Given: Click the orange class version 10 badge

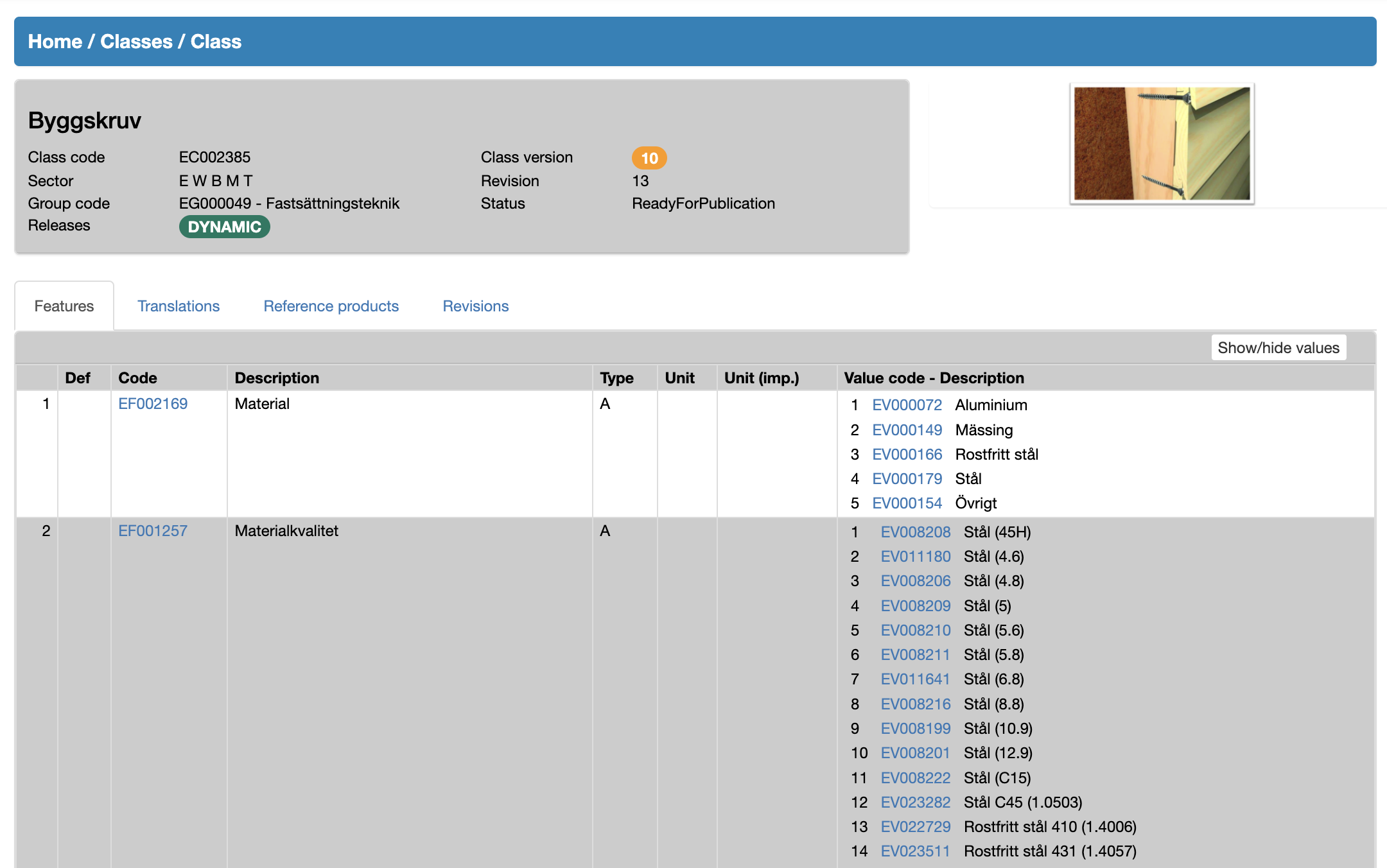Looking at the screenshot, I should [649, 158].
